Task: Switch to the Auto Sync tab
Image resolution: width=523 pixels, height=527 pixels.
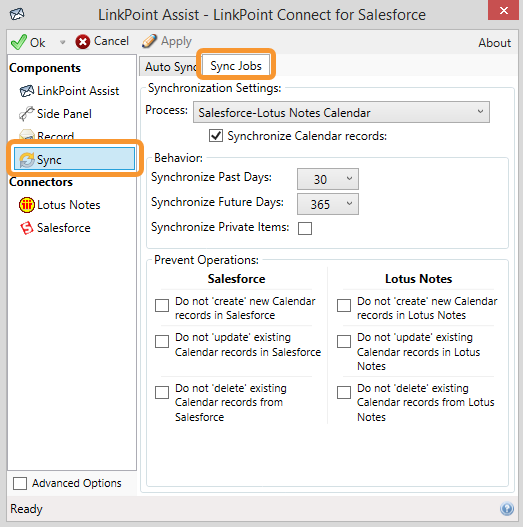Action: [170, 67]
